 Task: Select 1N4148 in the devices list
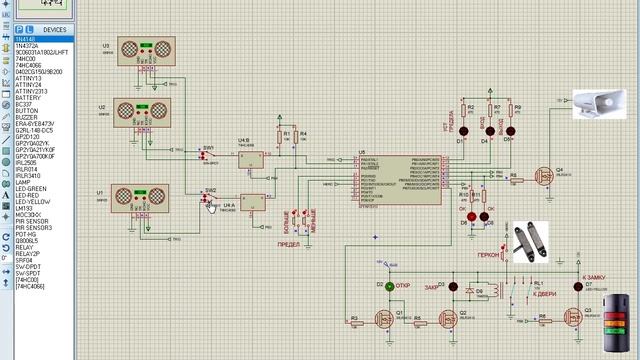pyautogui.click(x=44, y=39)
